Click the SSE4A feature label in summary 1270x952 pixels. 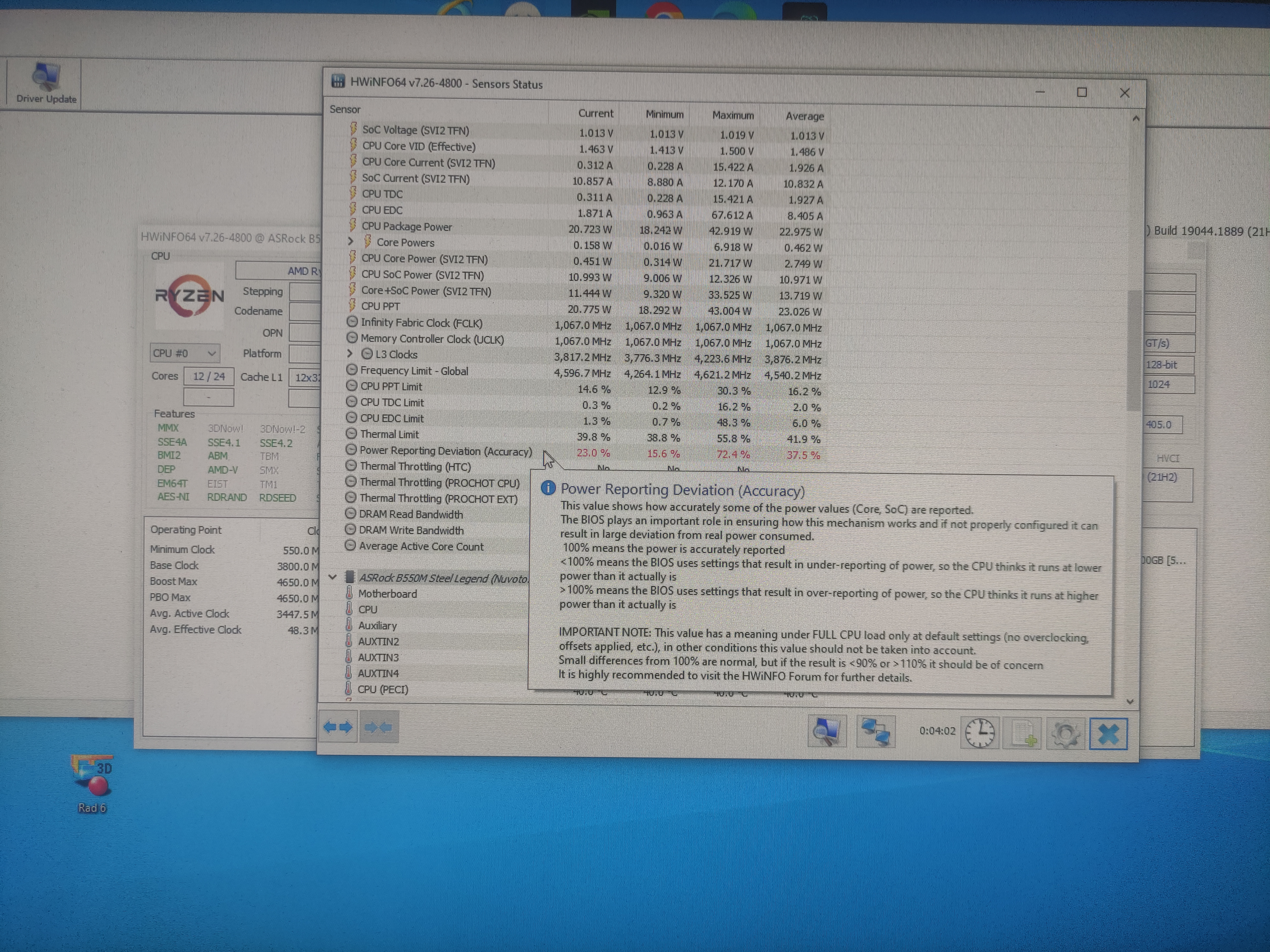pyautogui.click(x=172, y=442)
